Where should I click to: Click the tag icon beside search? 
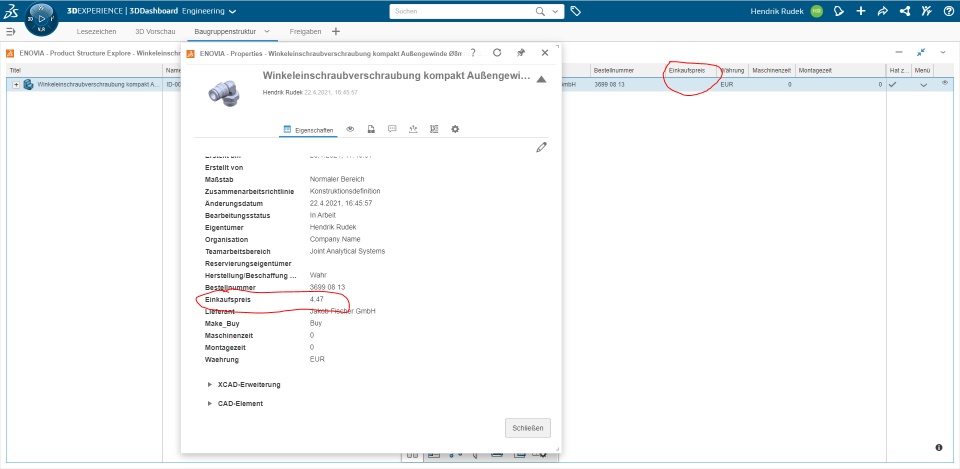click(575, 11)
